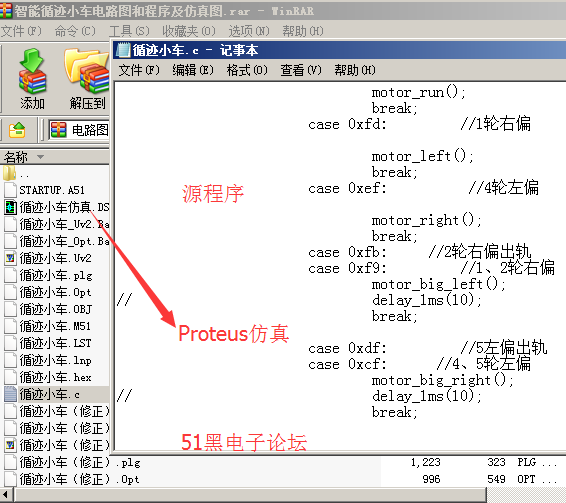566x503 pixels.
Task: Click type PLG in file list
Action: coord(527,462)
